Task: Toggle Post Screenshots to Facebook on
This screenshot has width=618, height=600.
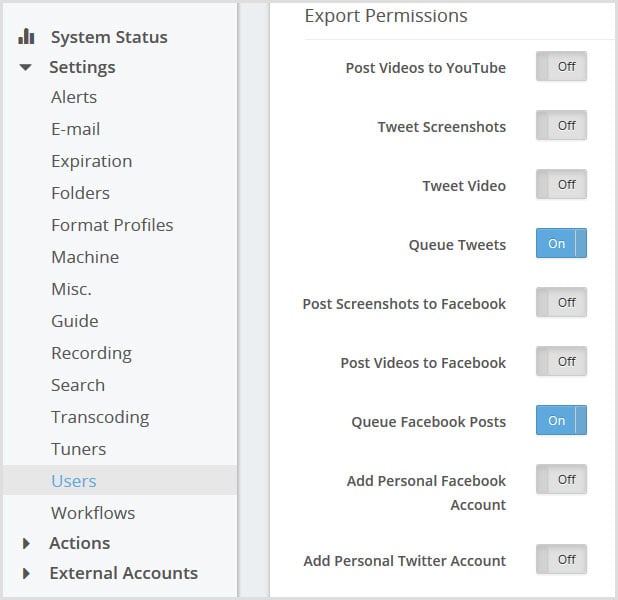Action: (x=561, y=303)
